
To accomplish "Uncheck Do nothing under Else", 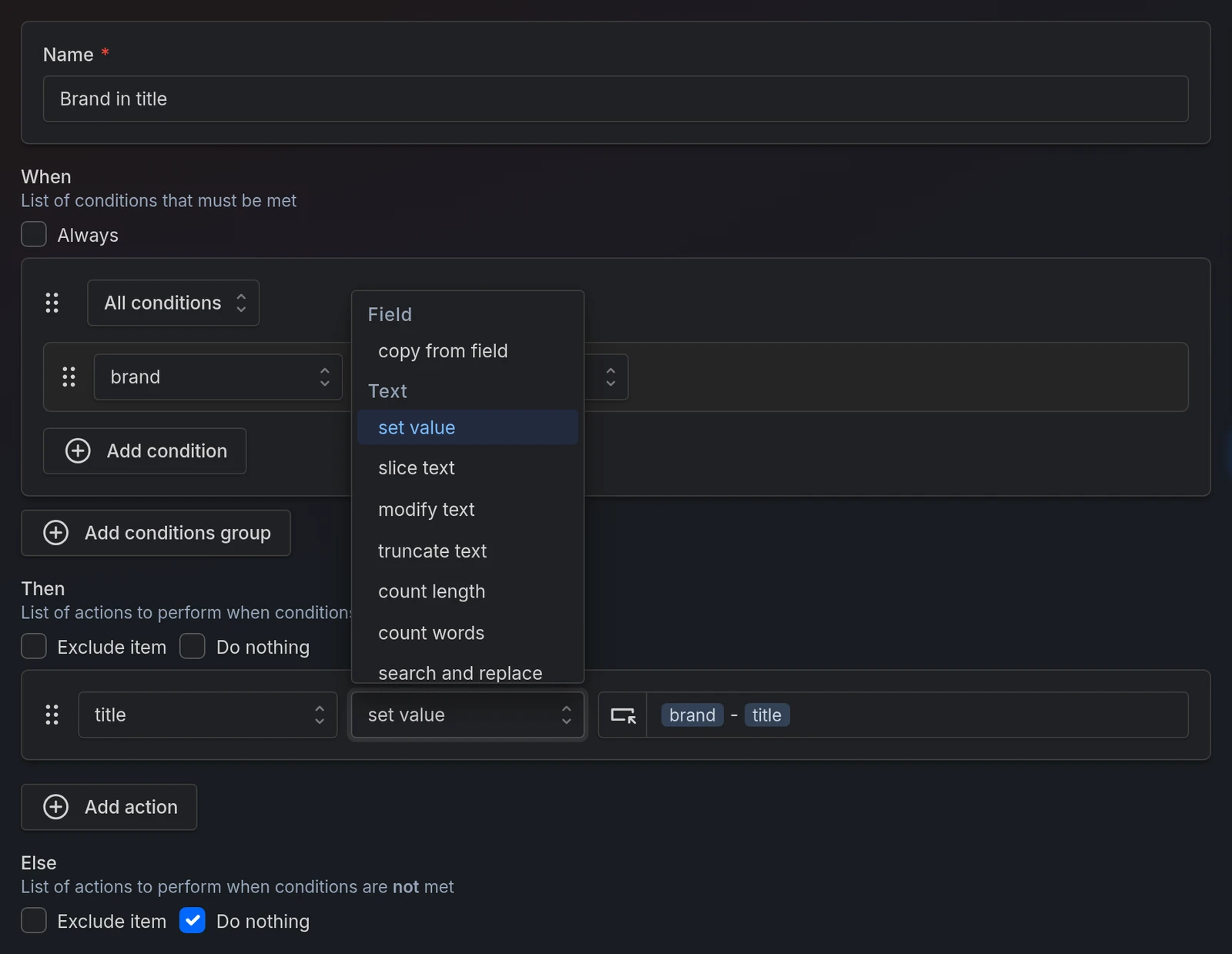I will [x=192, y=921].
